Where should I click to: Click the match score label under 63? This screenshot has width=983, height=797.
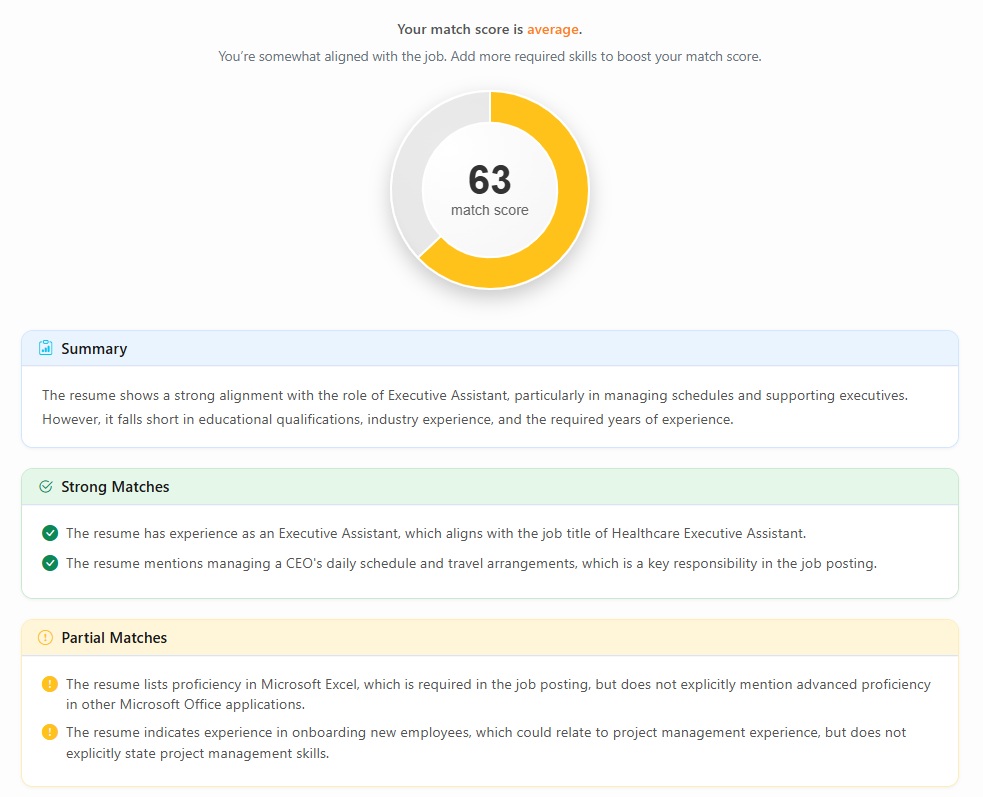pyautogui.click(x=490, y=211)
